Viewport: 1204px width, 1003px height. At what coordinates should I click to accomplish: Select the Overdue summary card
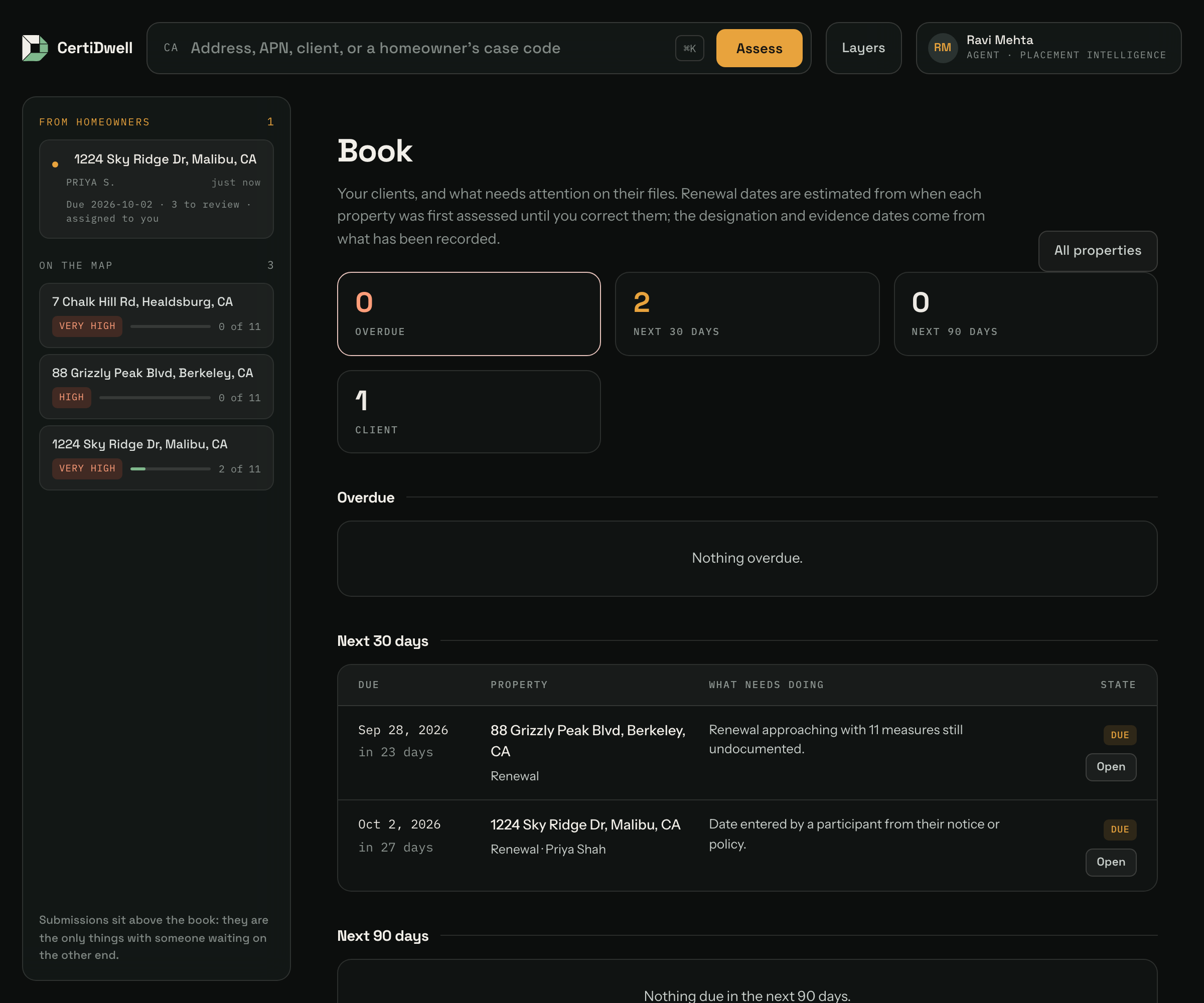click(469, 313)
